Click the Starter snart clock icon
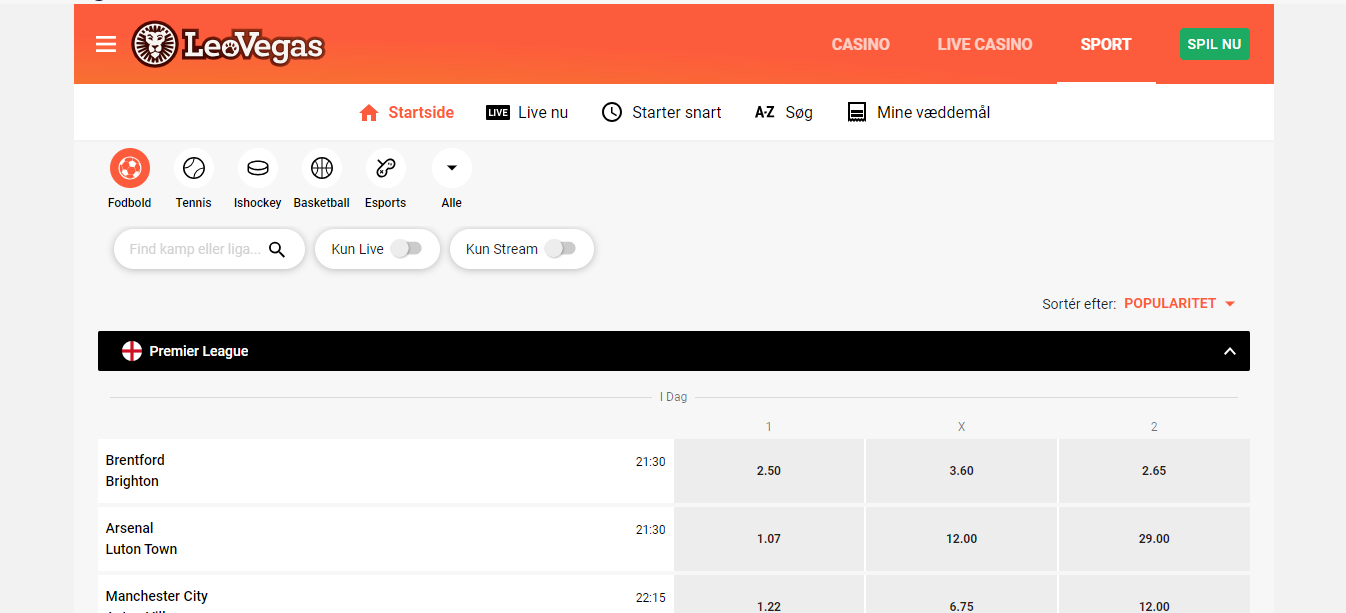 click(x=612, y=112)
